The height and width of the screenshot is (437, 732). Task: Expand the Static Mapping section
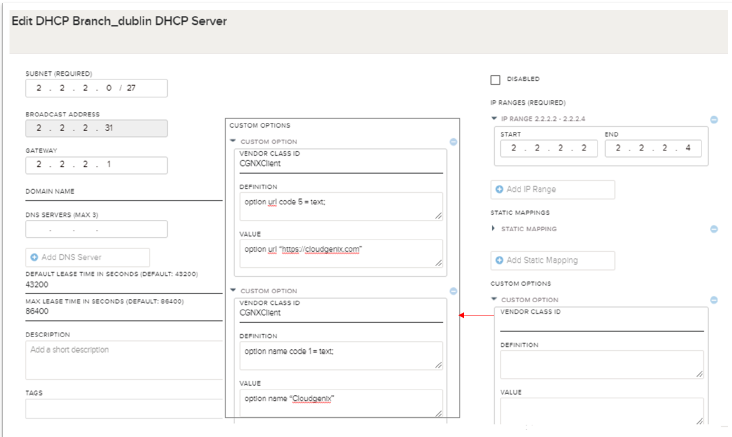pos(494,229)
